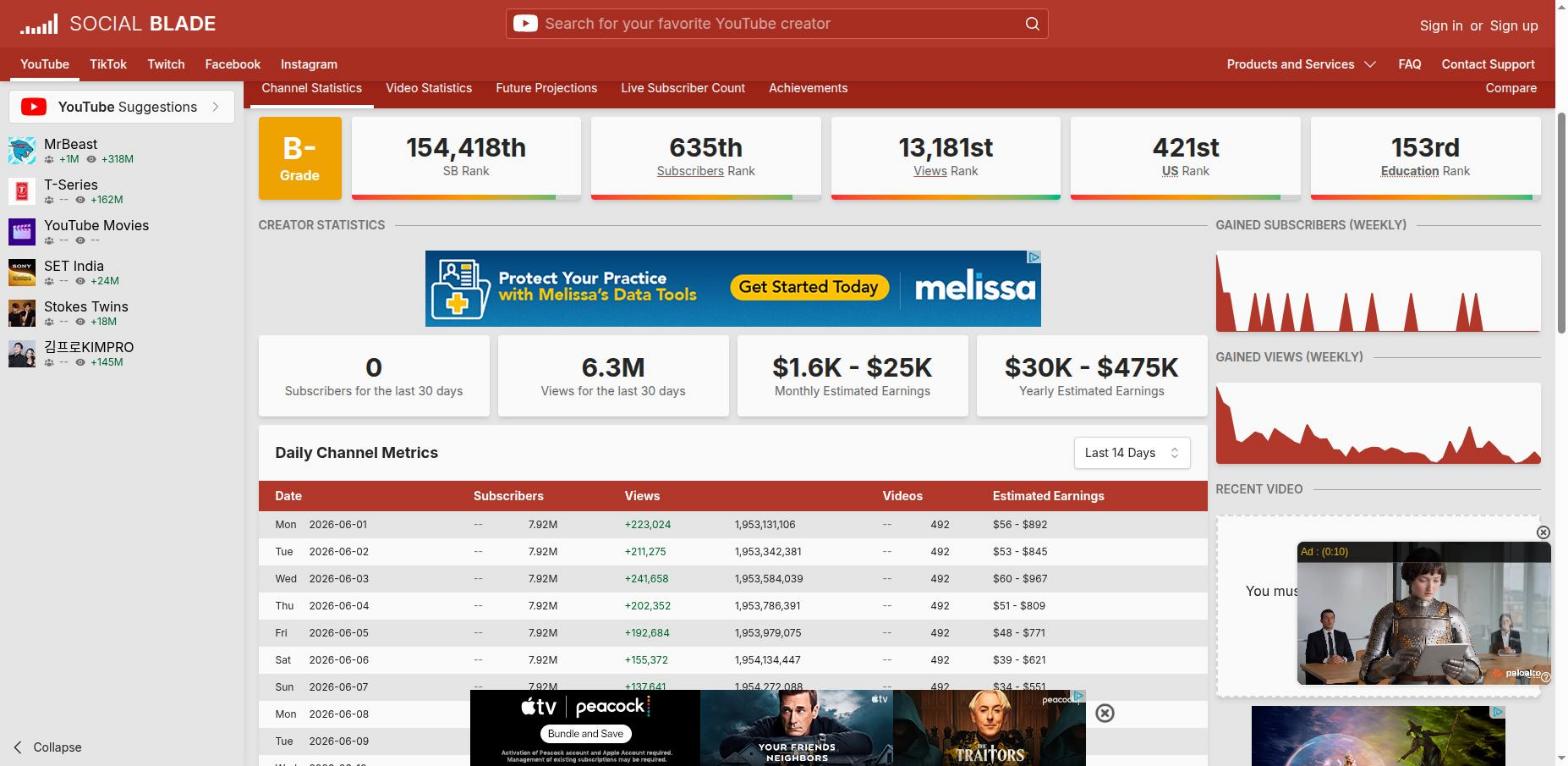Click the $39 - $621 earnings cell
This screenshot has height=766, width=1568.
[1019, 660]
